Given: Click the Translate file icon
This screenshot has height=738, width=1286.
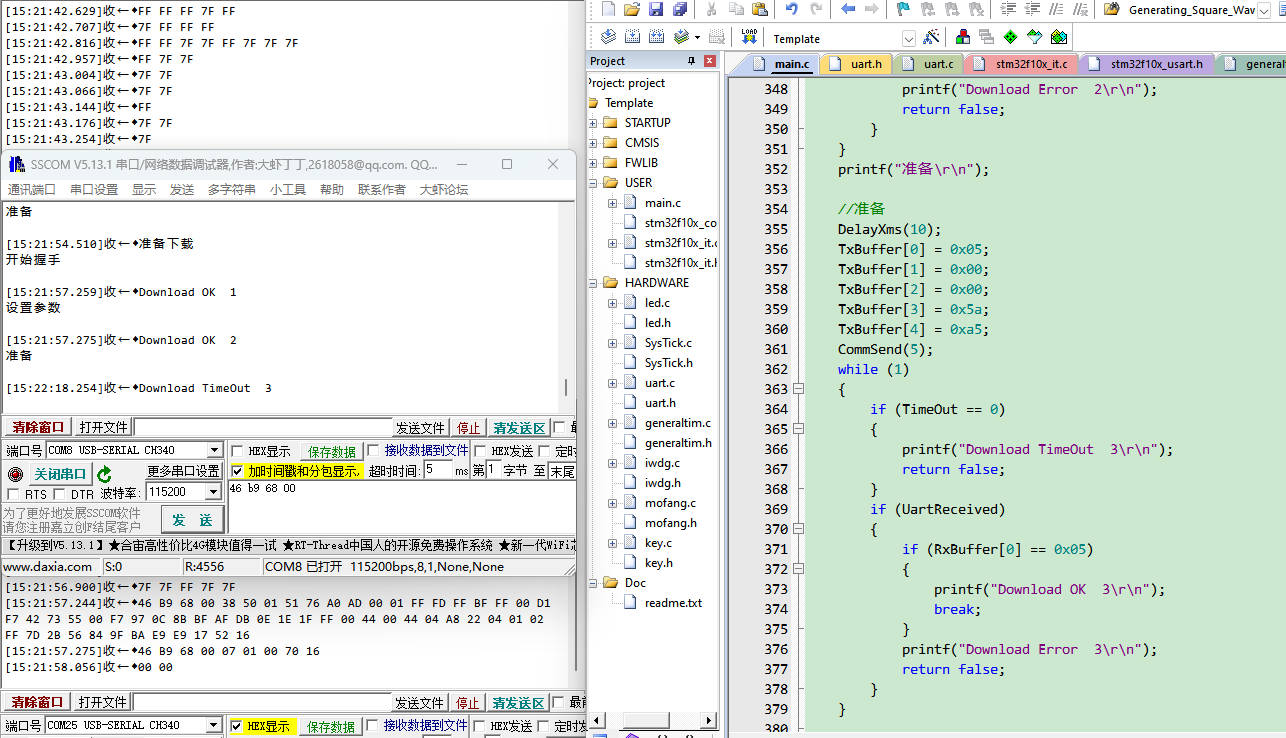Looking at the screenshot, I should [x=608, y=37].
